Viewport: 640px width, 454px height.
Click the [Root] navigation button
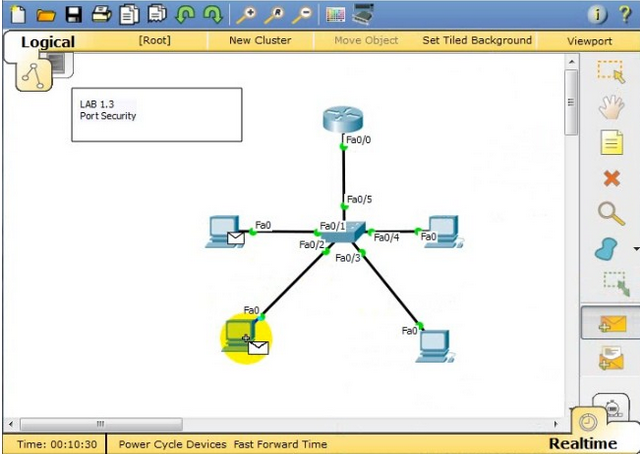click(154, 40)
